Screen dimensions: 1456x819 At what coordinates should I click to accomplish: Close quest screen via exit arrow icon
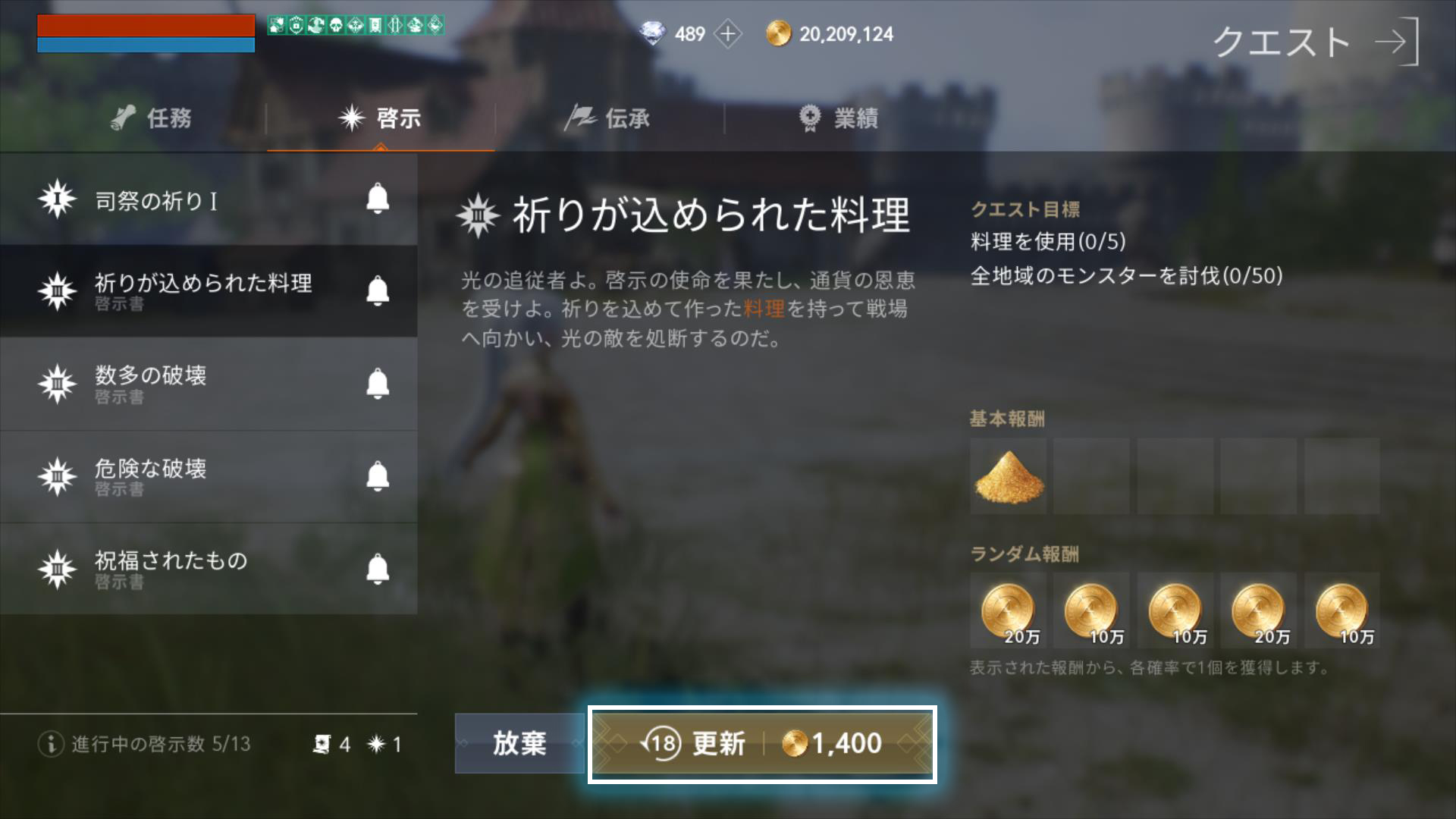[x=1396, y=42]
